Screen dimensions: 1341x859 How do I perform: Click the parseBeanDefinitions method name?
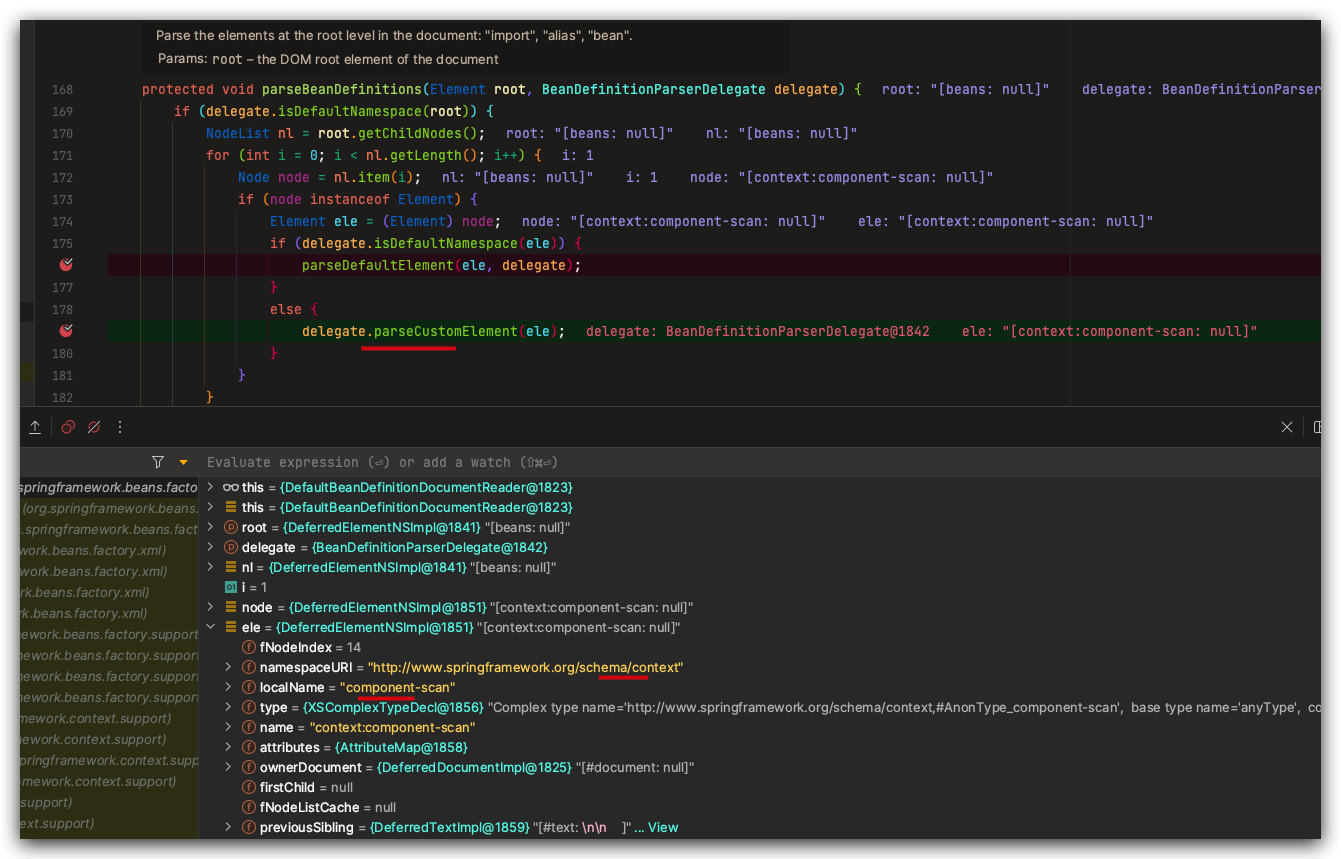(342, 89)
